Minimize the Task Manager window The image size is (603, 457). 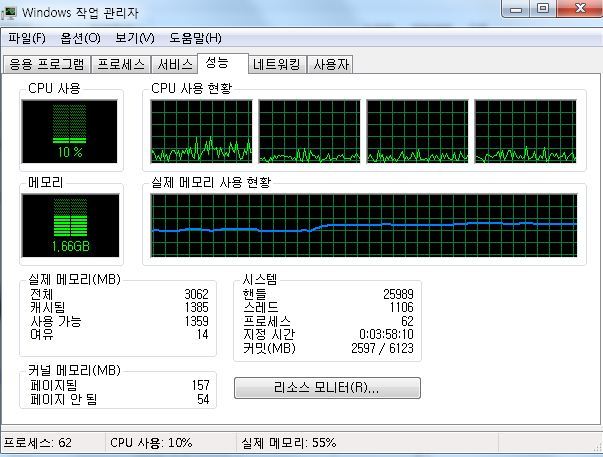pos(516,8)
